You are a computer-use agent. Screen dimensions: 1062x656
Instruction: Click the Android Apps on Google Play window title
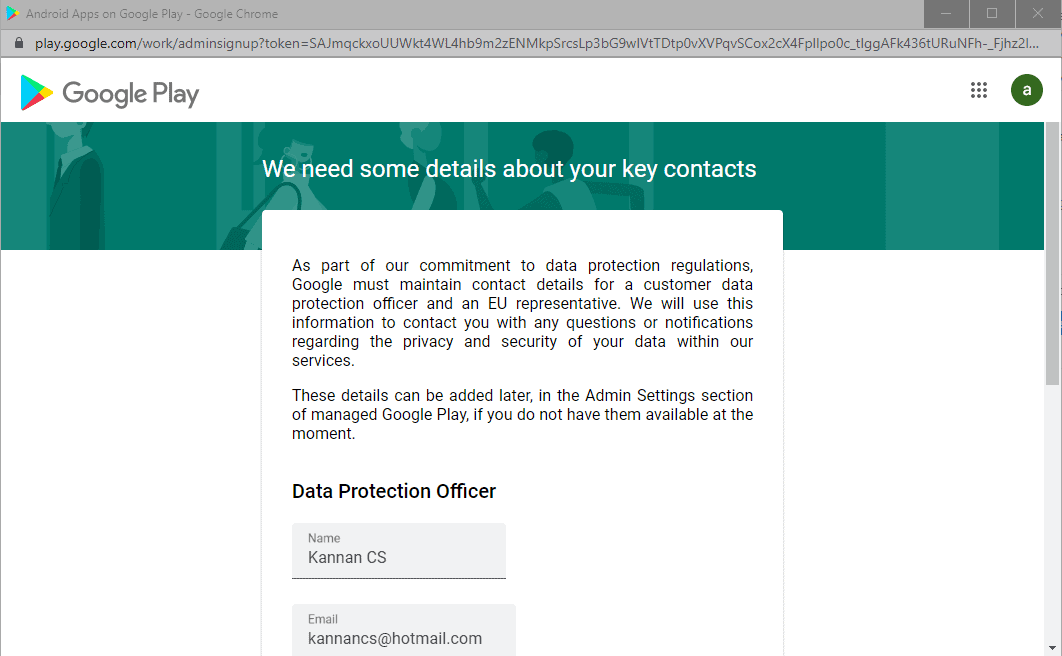pos(152,14)
